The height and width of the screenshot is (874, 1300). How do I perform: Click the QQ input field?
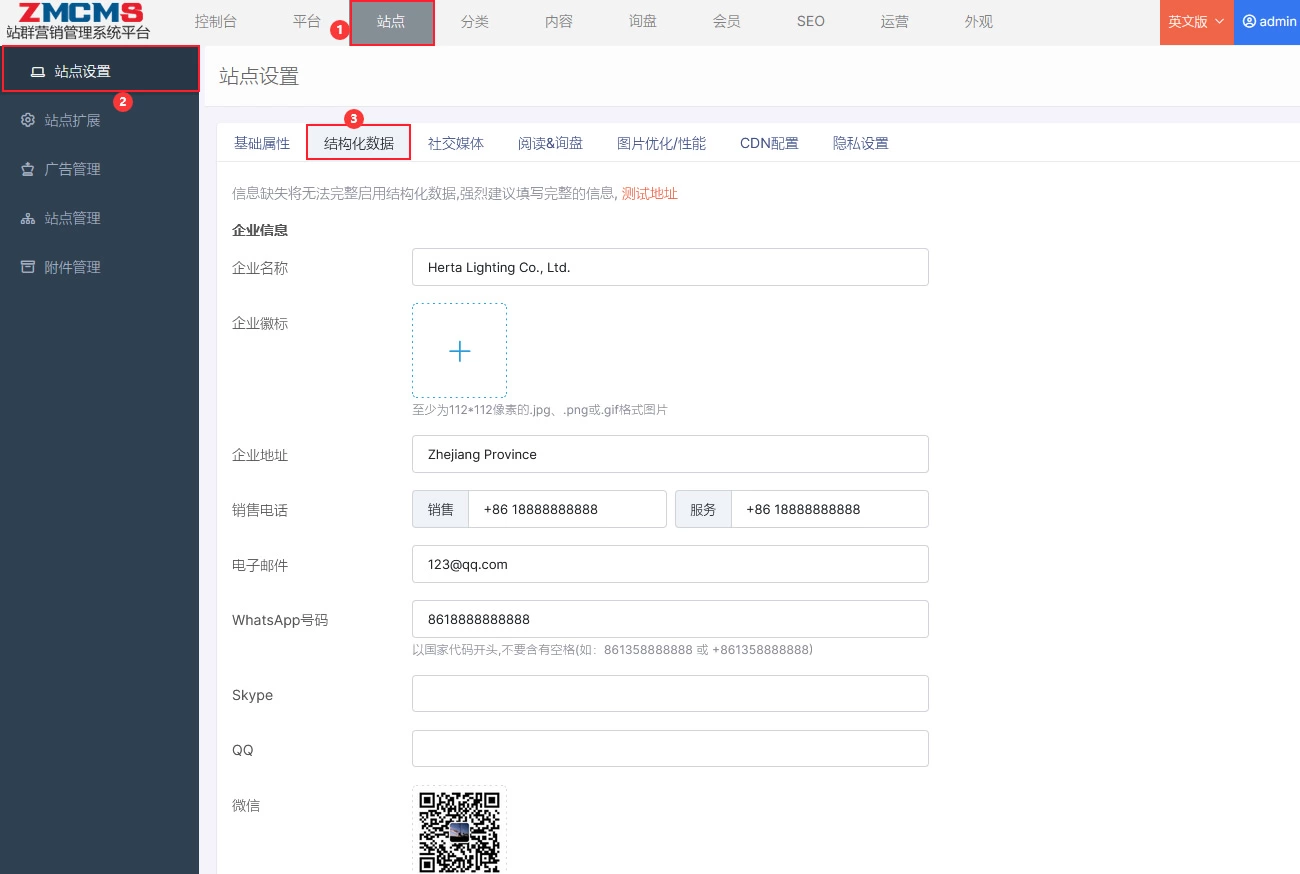[670, 749]
